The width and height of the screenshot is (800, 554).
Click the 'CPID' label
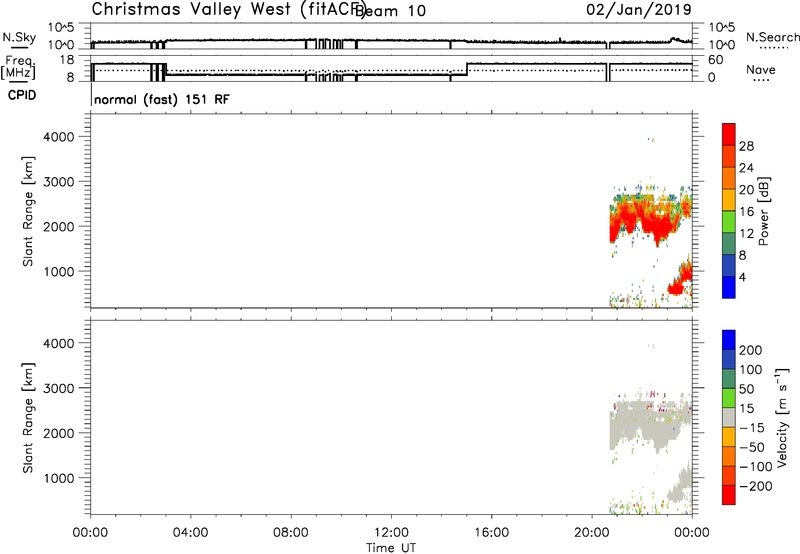coord(22,95)
